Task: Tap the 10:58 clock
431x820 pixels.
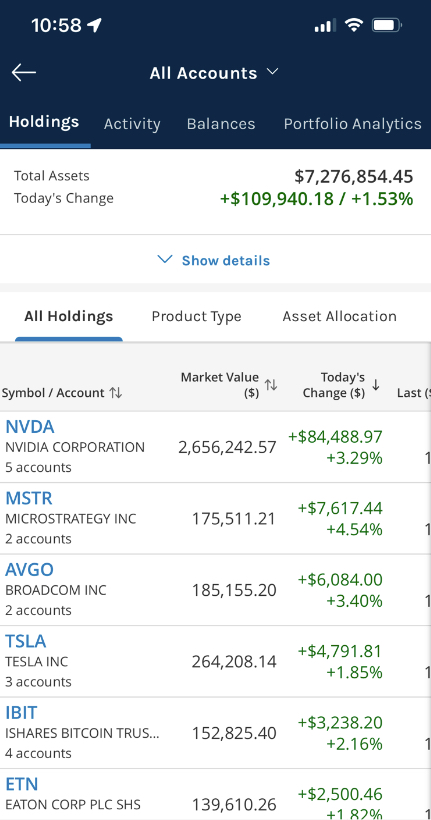Action: tap(56, 25)
